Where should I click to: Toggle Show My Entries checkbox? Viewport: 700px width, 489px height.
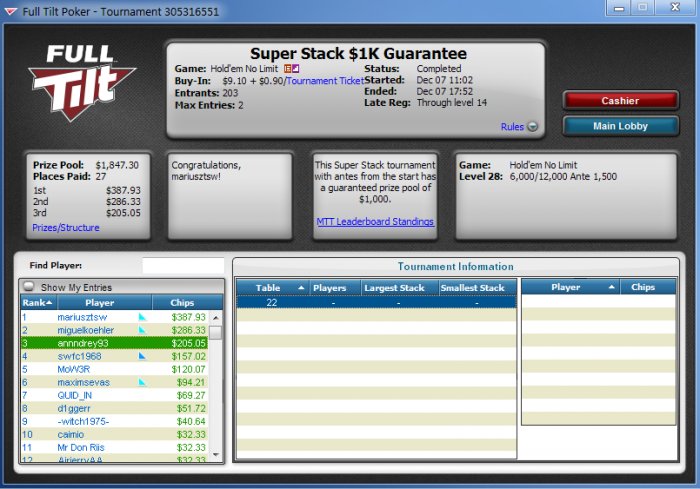coord(29,286)
